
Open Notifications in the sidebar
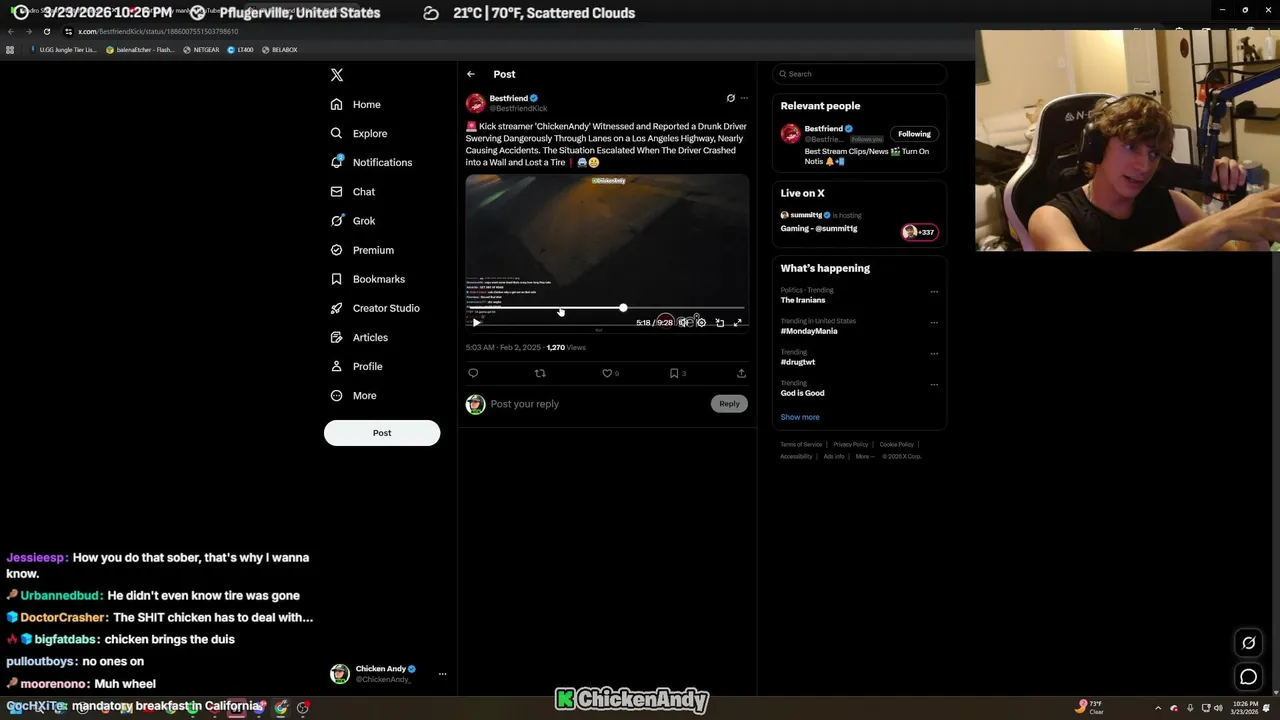371,162
